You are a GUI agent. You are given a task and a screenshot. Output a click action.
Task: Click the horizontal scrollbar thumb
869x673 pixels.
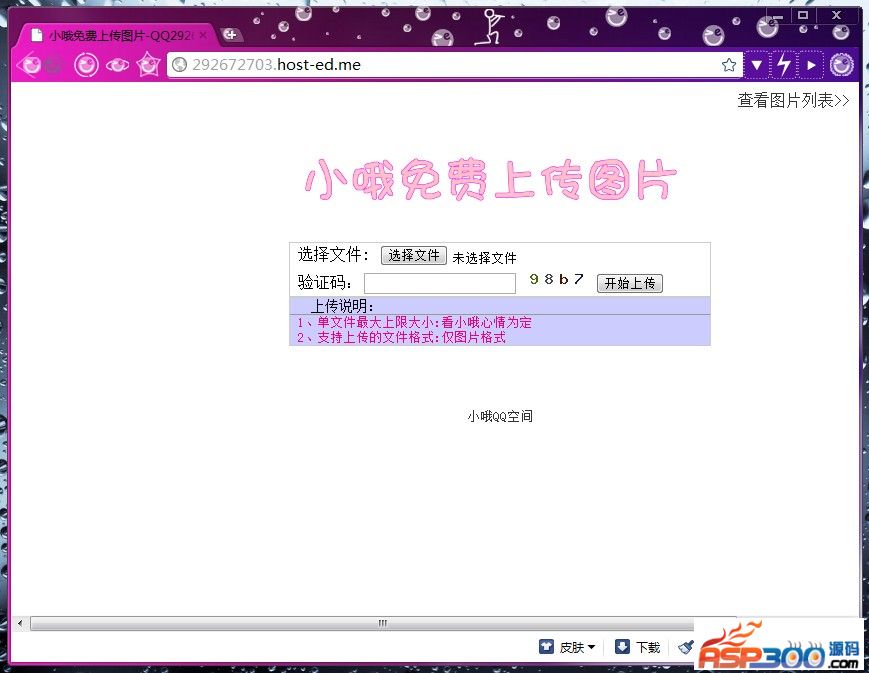click(x=380, y=623)
